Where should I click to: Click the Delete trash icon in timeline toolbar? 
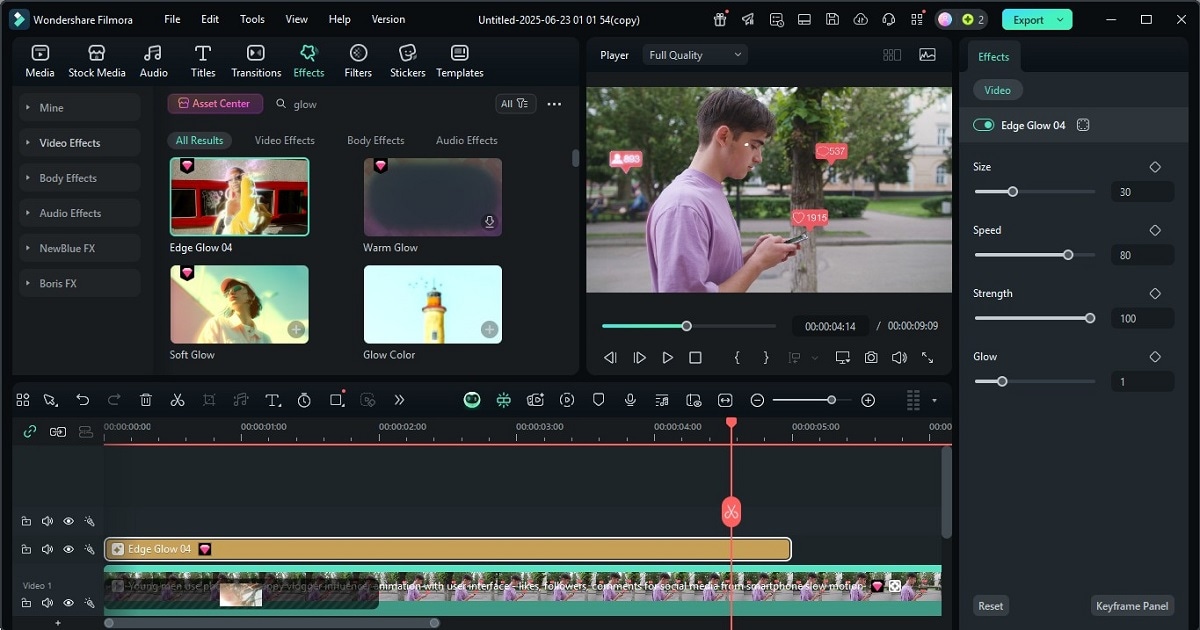point(146,400)
